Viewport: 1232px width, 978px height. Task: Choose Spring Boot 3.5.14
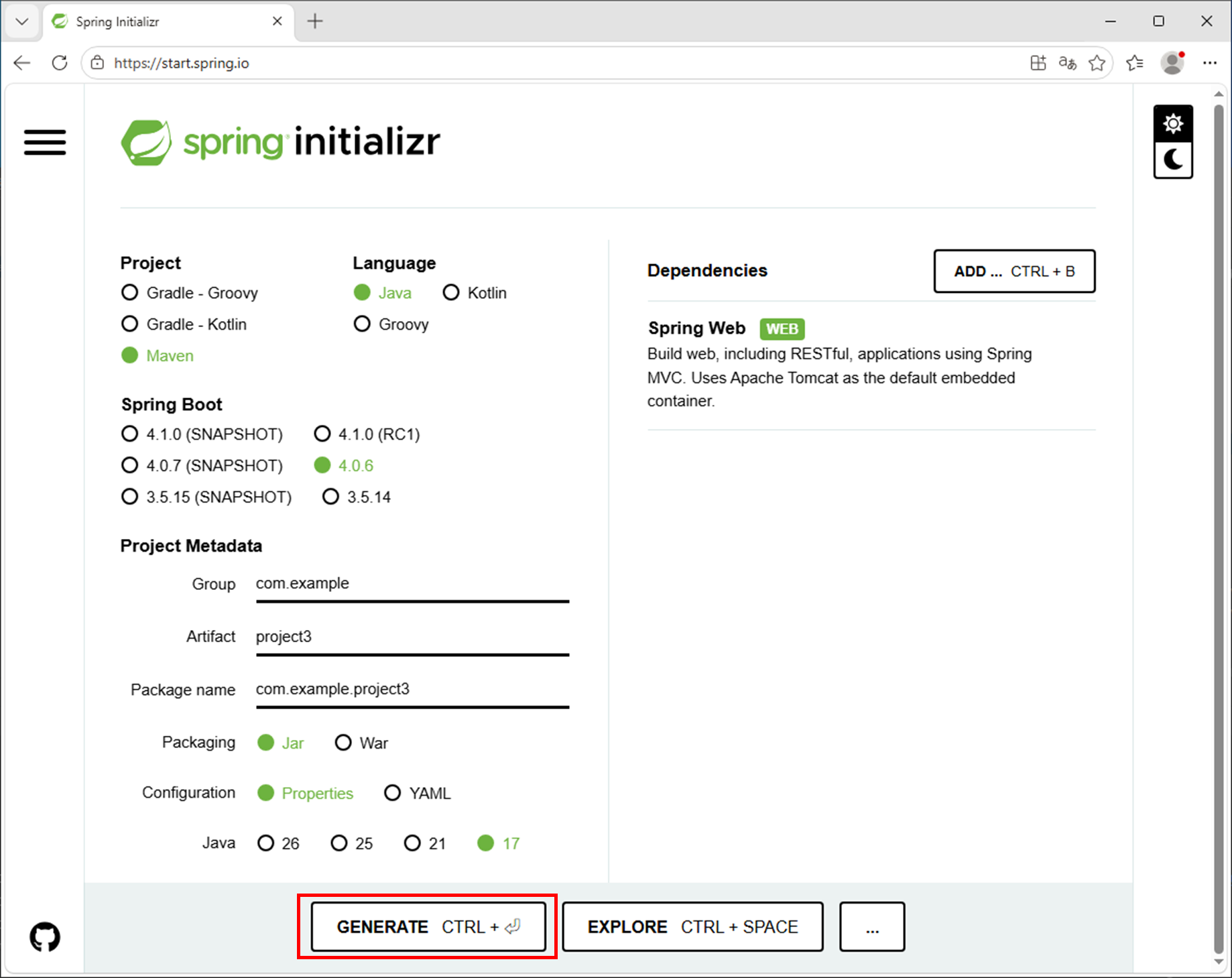[357, 497]
